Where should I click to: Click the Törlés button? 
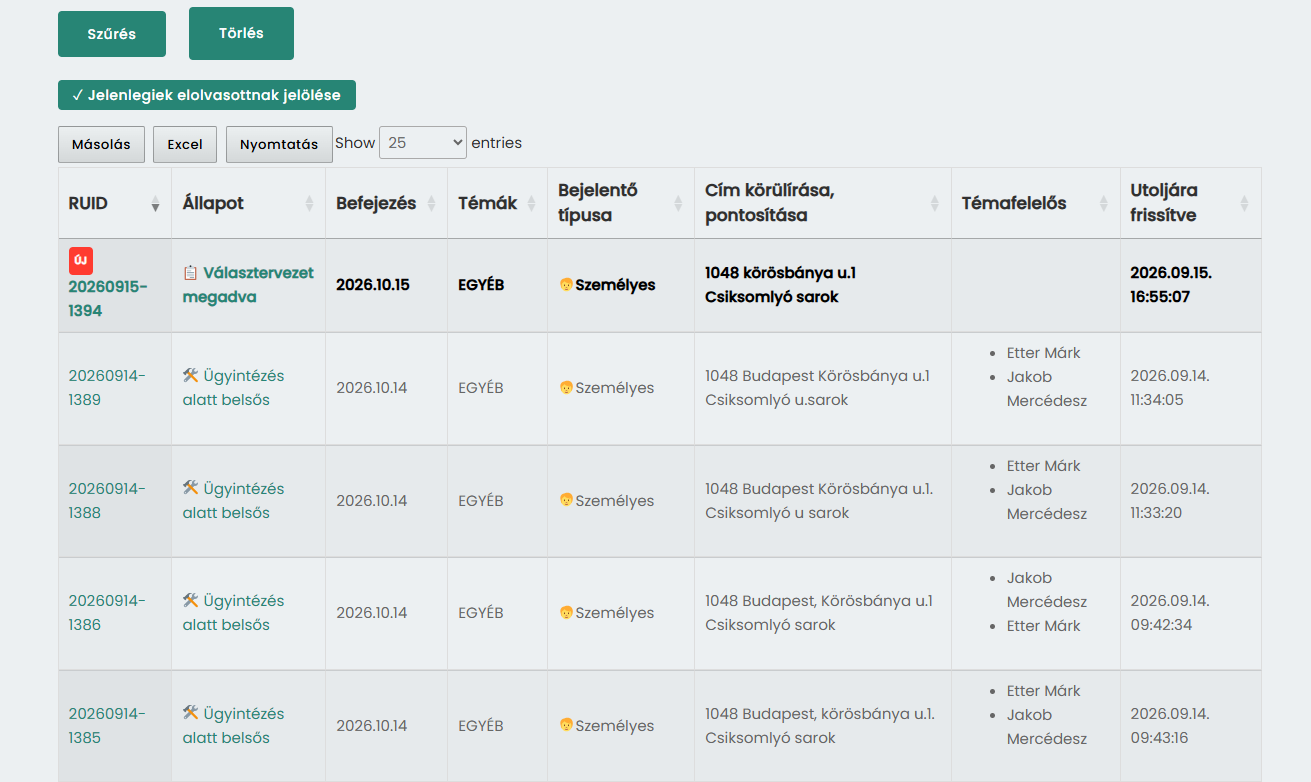click(241, 33)
